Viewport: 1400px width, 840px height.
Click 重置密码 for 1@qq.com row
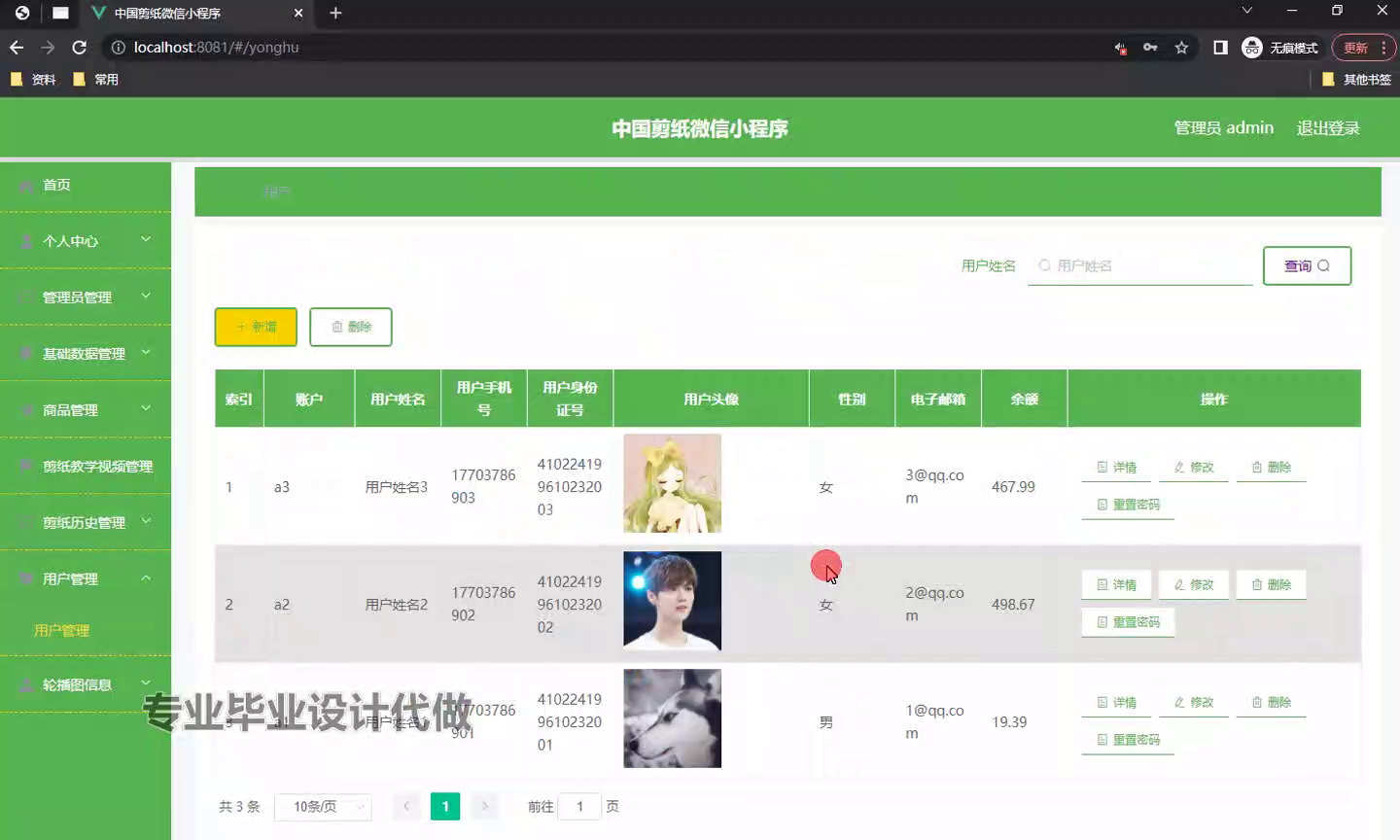(1128, 740)
